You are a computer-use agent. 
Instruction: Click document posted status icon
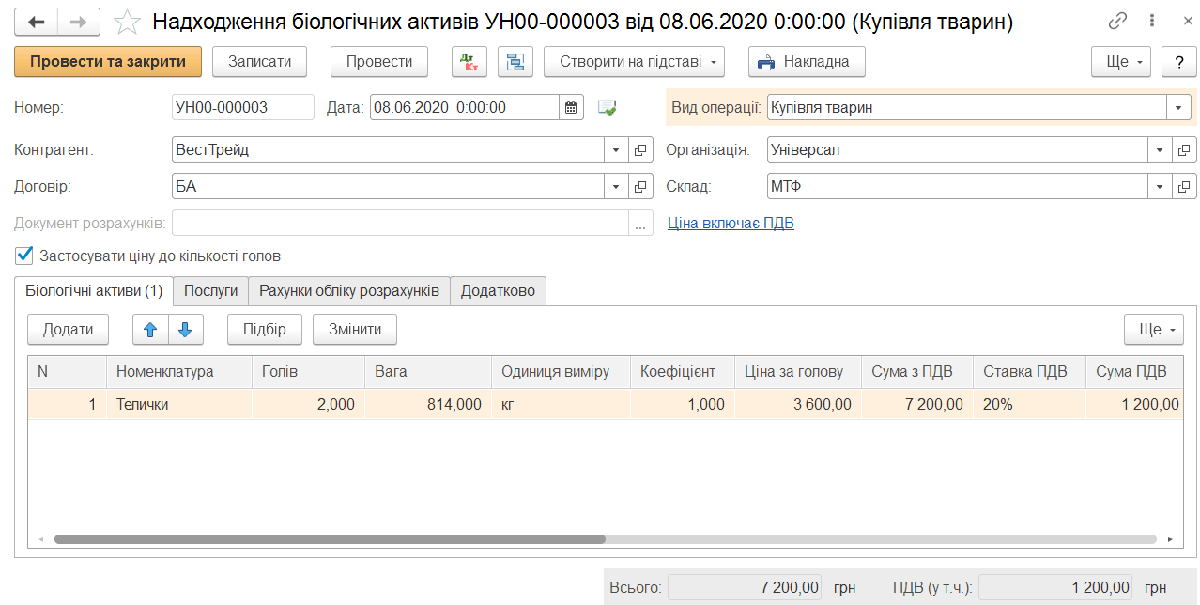[607, 107]
